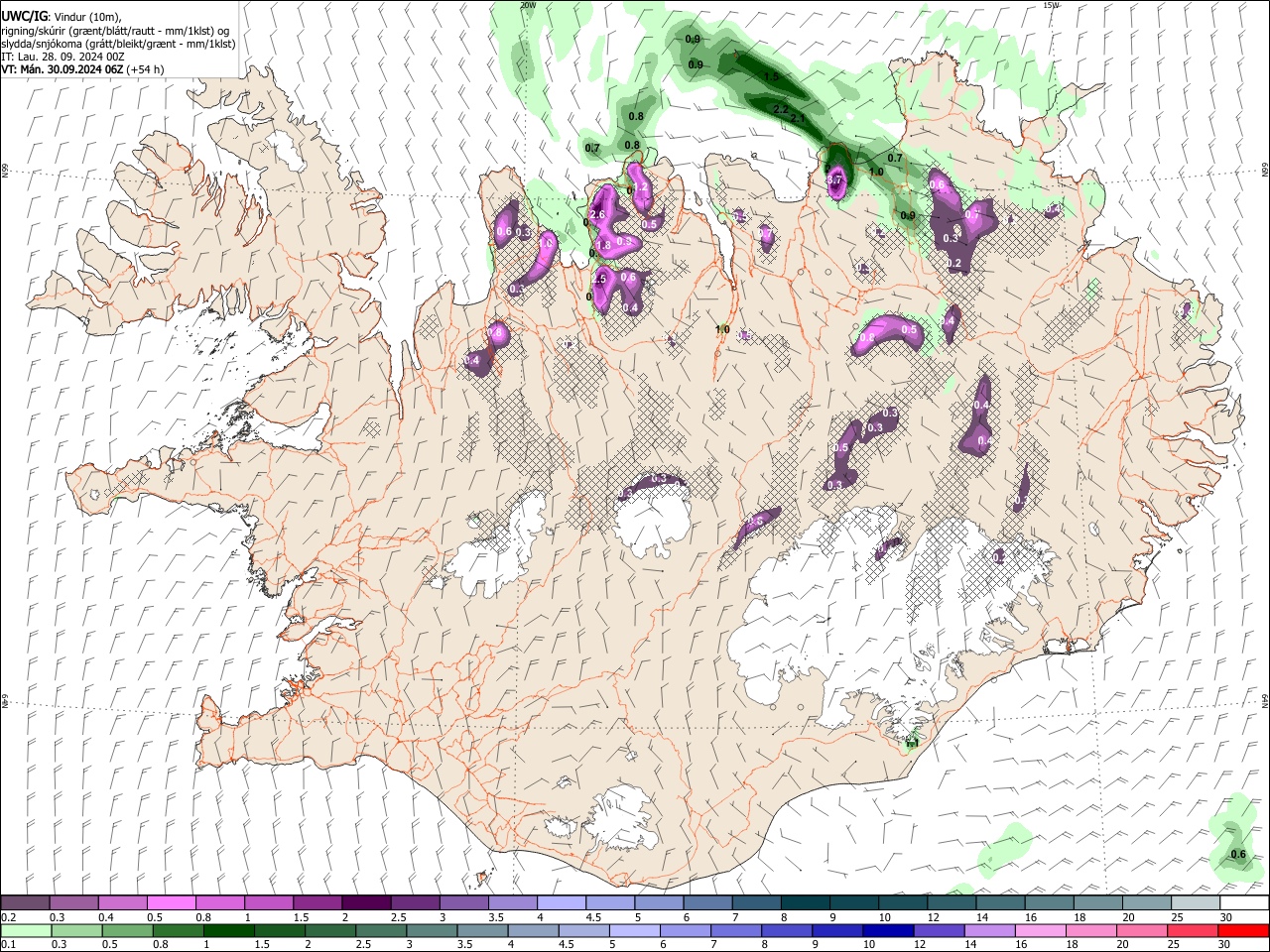Choose bottom legend row bright red swatch at 30
Image resolution: width=1270 pixels, height=952 pixels.
(1243, 931)
